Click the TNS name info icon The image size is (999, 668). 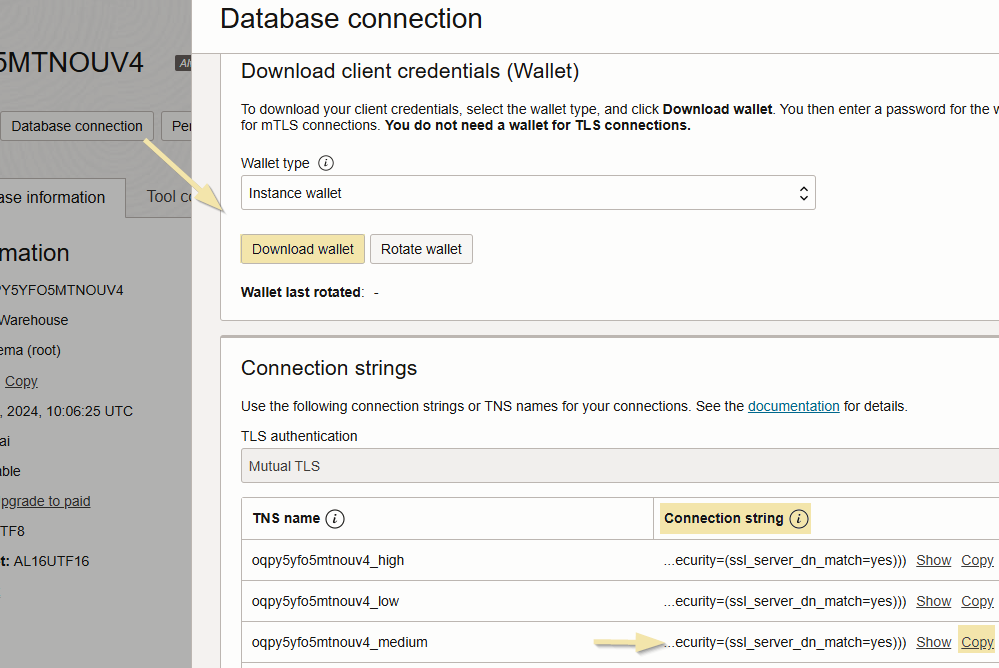(337, 518)
